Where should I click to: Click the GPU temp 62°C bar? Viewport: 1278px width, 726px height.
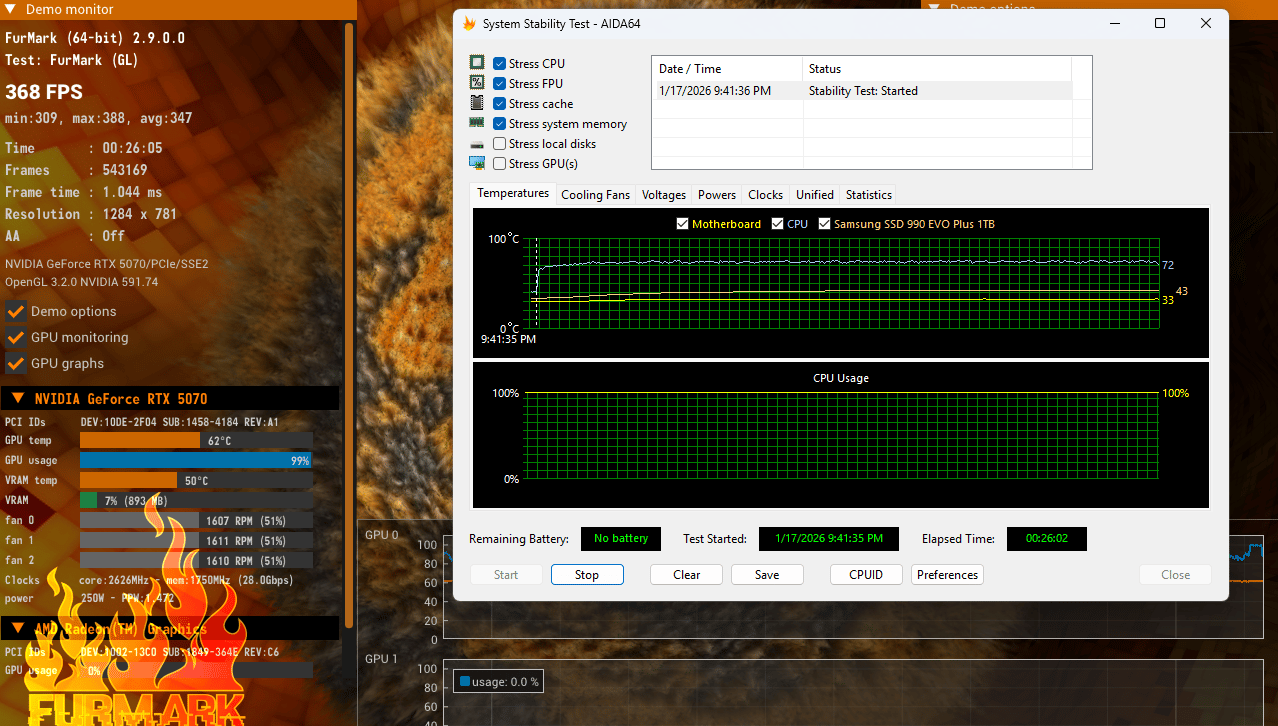tap(196, 441)
